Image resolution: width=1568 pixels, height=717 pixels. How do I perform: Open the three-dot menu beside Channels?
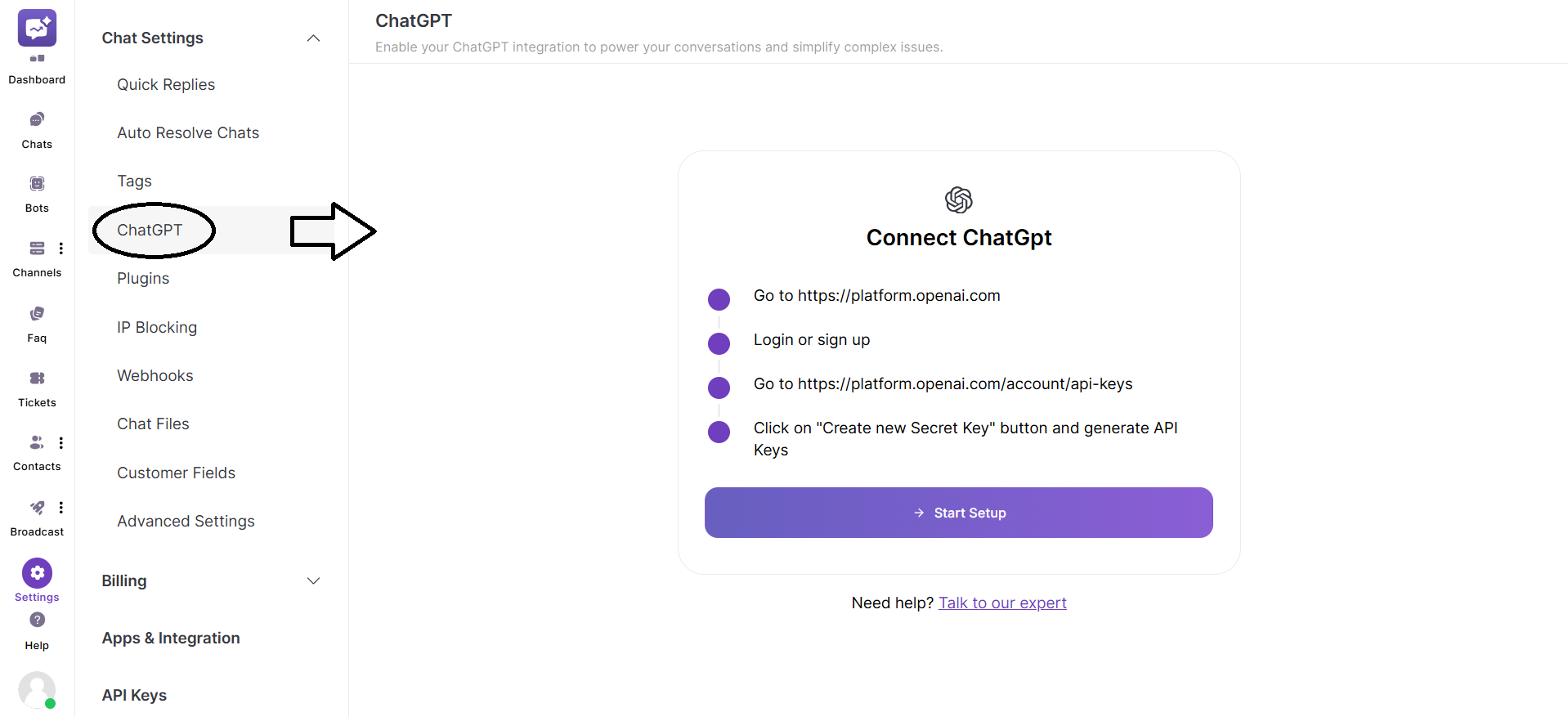pyautogui.click(x=60, y=248)
